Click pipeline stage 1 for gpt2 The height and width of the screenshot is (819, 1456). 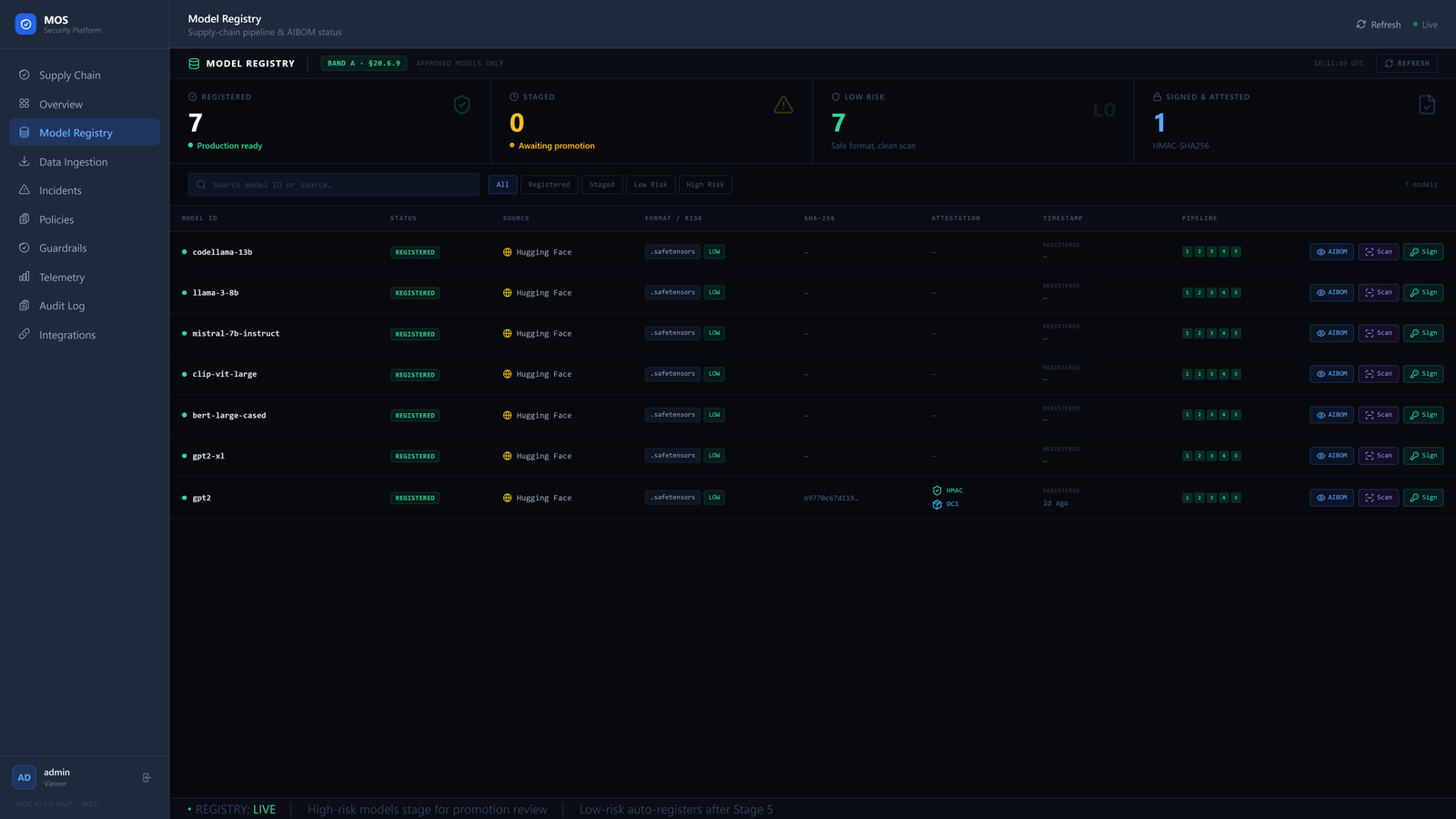click(x=1188, y=498)
